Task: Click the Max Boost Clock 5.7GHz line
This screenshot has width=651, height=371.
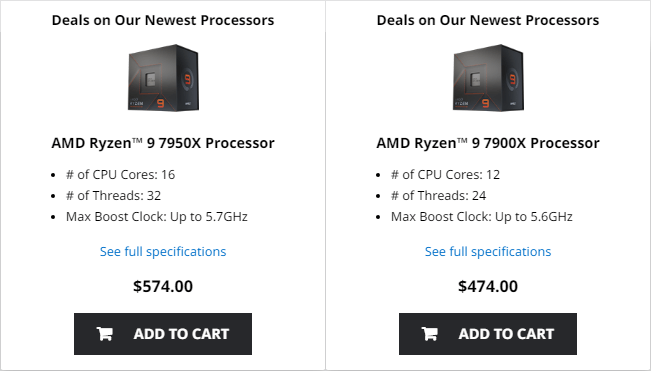Action: pyautogui.click(x=157, y=217)
